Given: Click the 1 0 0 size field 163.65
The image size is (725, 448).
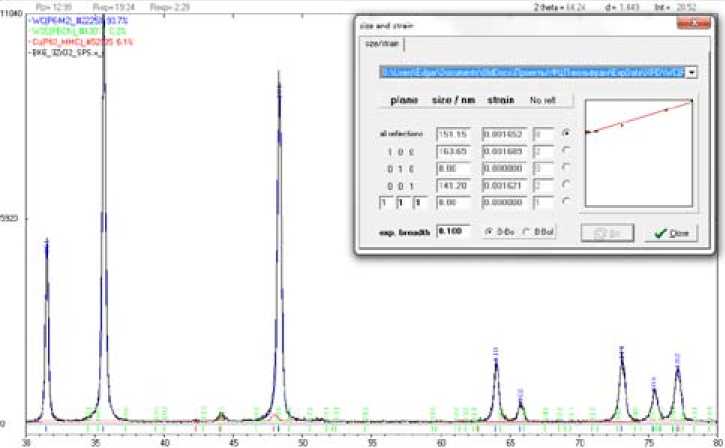Looking at the screenshot, I should [x=454, y=151].
